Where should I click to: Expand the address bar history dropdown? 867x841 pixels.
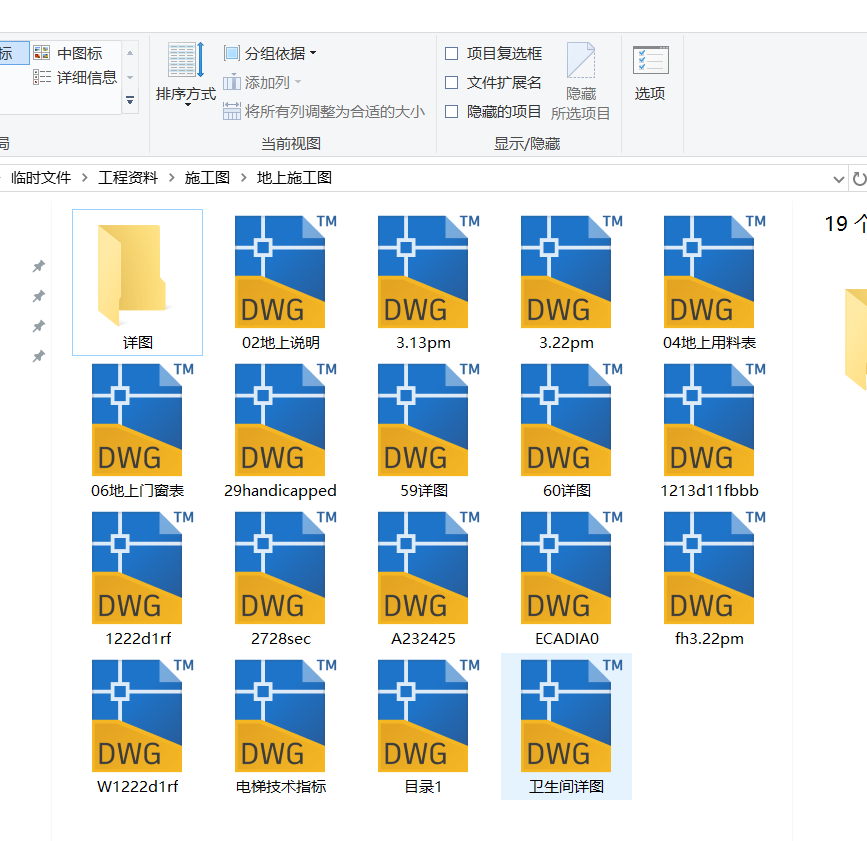[840, 177]
